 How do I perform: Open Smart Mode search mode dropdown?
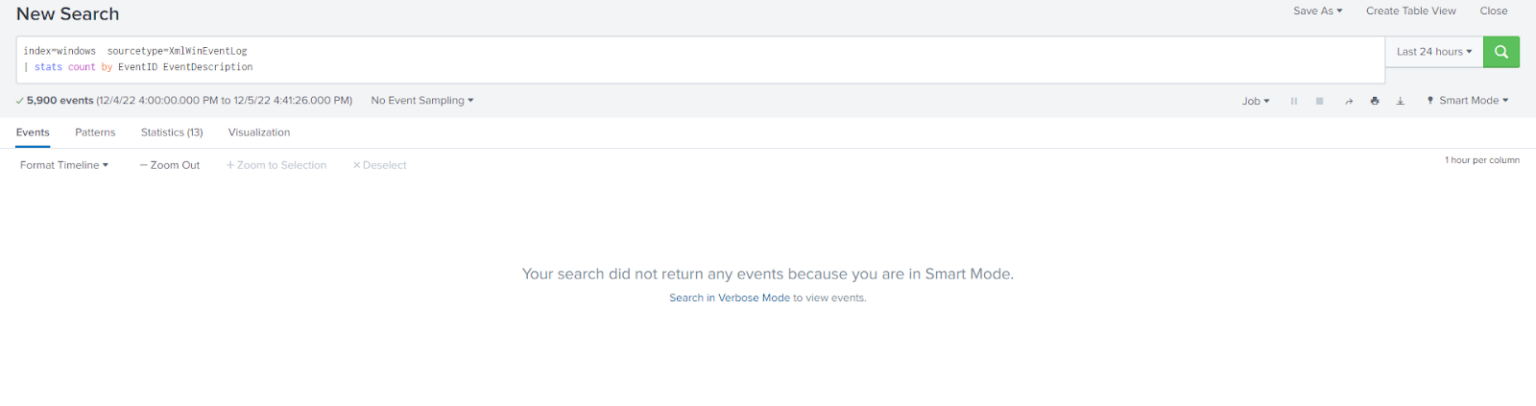(x=1467, y=101)
